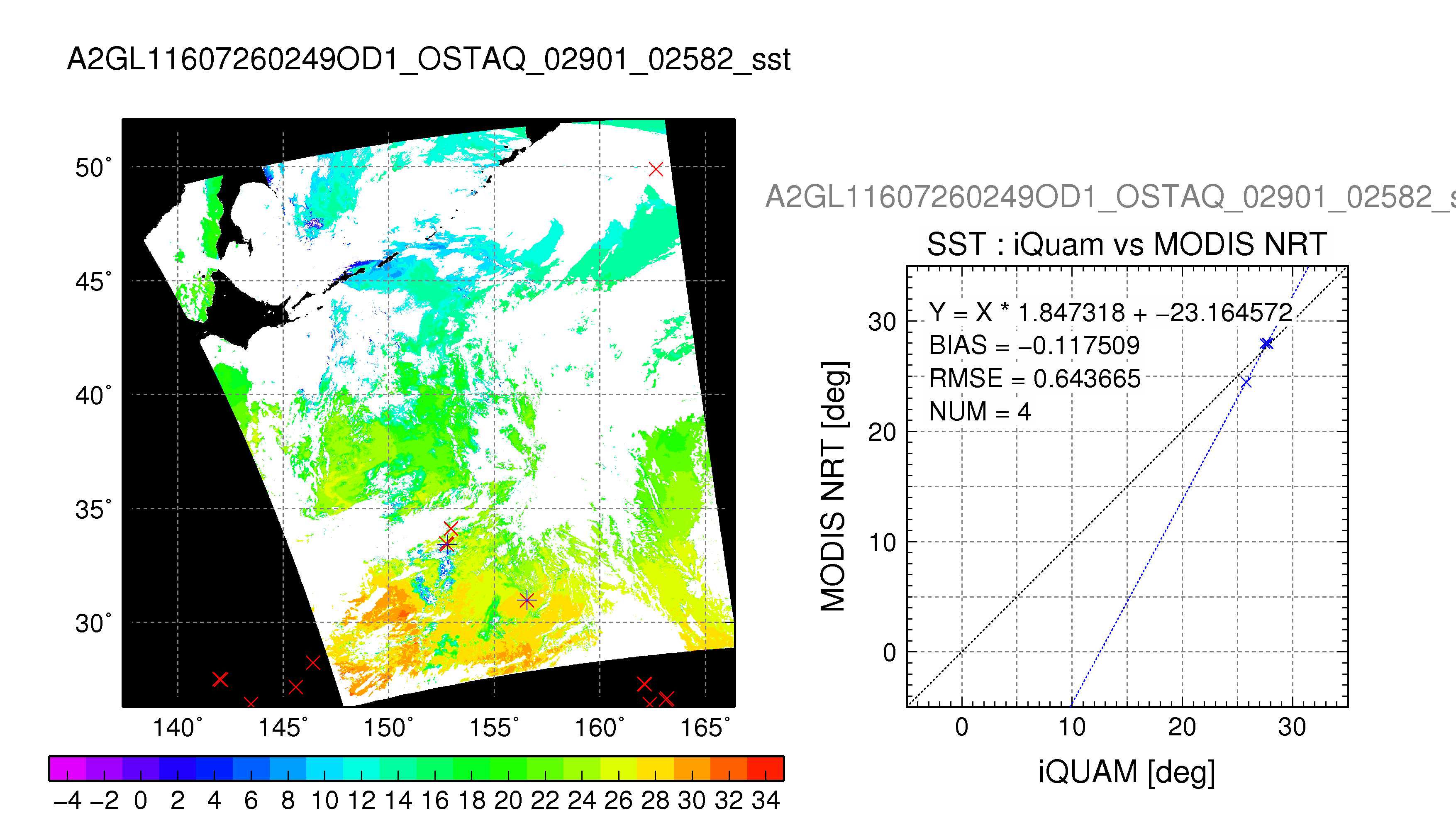Click the regression equation 'Y = X * 1.847318 + -23.164572'
Image resolution: width=1456 pixels, height=830 pixels.
(x=1111, y=312)
